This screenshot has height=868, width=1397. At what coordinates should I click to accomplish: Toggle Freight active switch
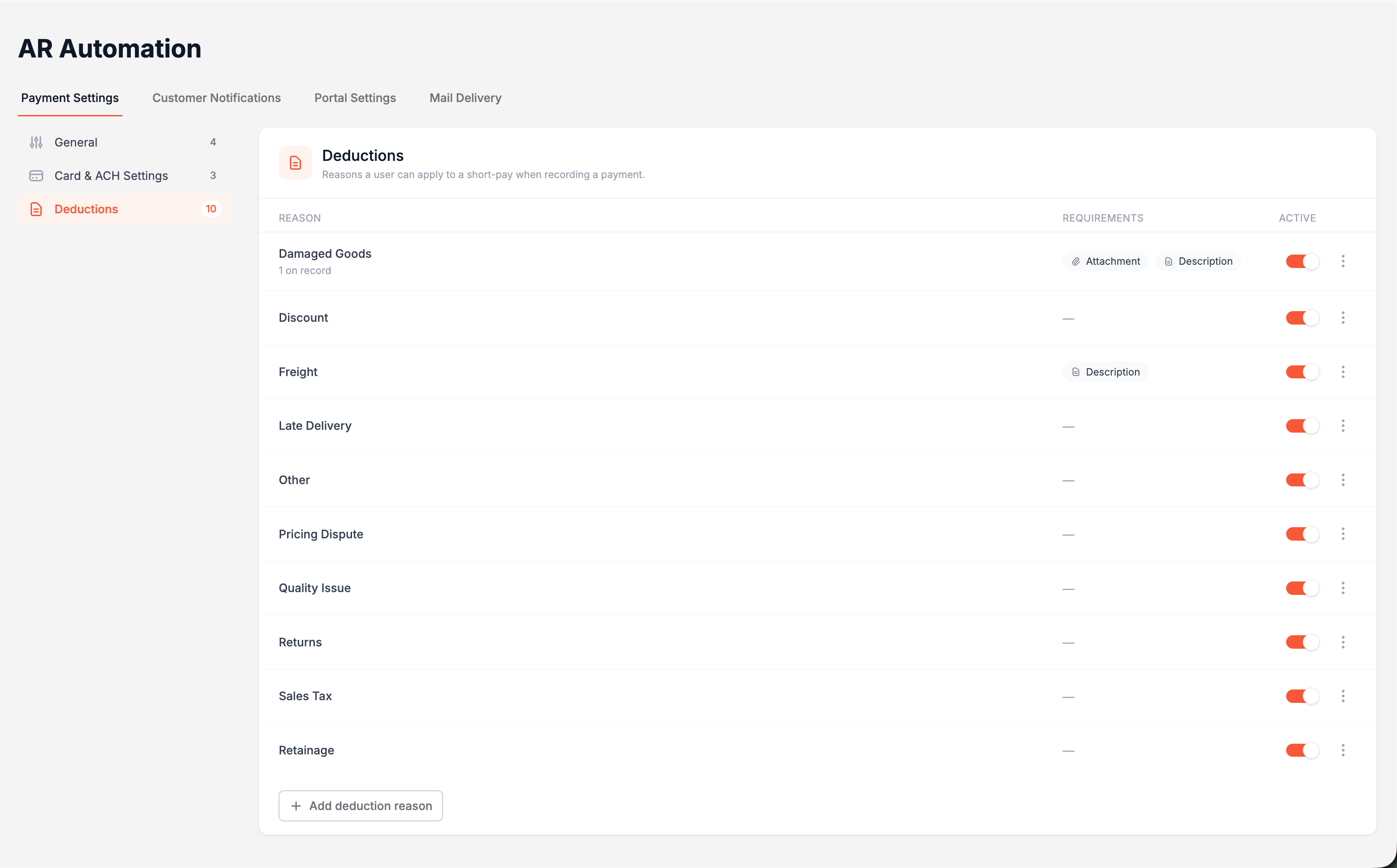tap(1302, 372)
